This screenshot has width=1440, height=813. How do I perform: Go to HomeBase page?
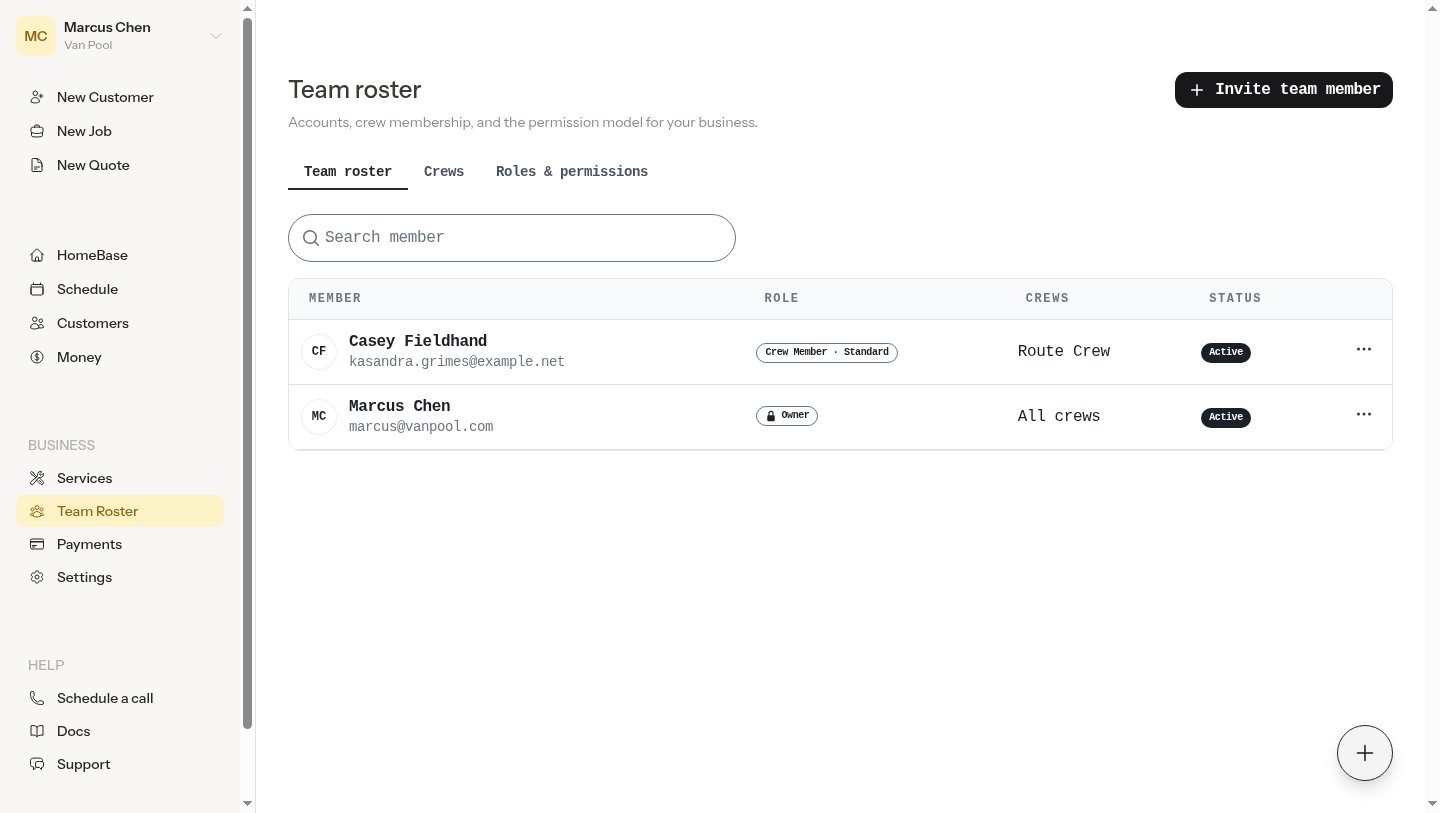click(120, 255)
